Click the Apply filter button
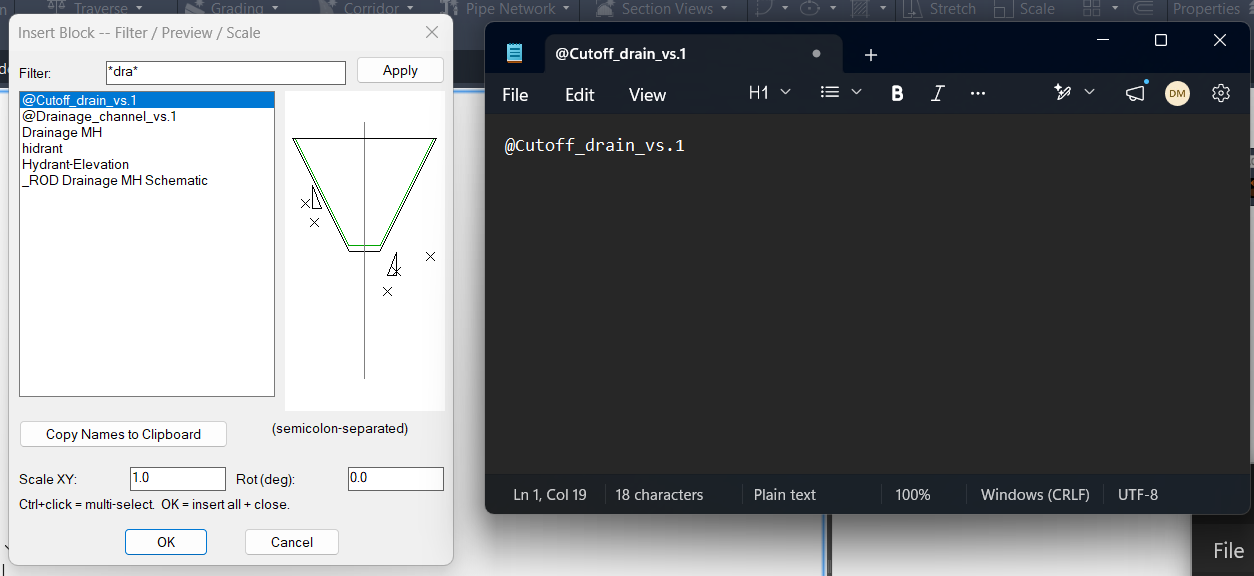 coord(400,71)
